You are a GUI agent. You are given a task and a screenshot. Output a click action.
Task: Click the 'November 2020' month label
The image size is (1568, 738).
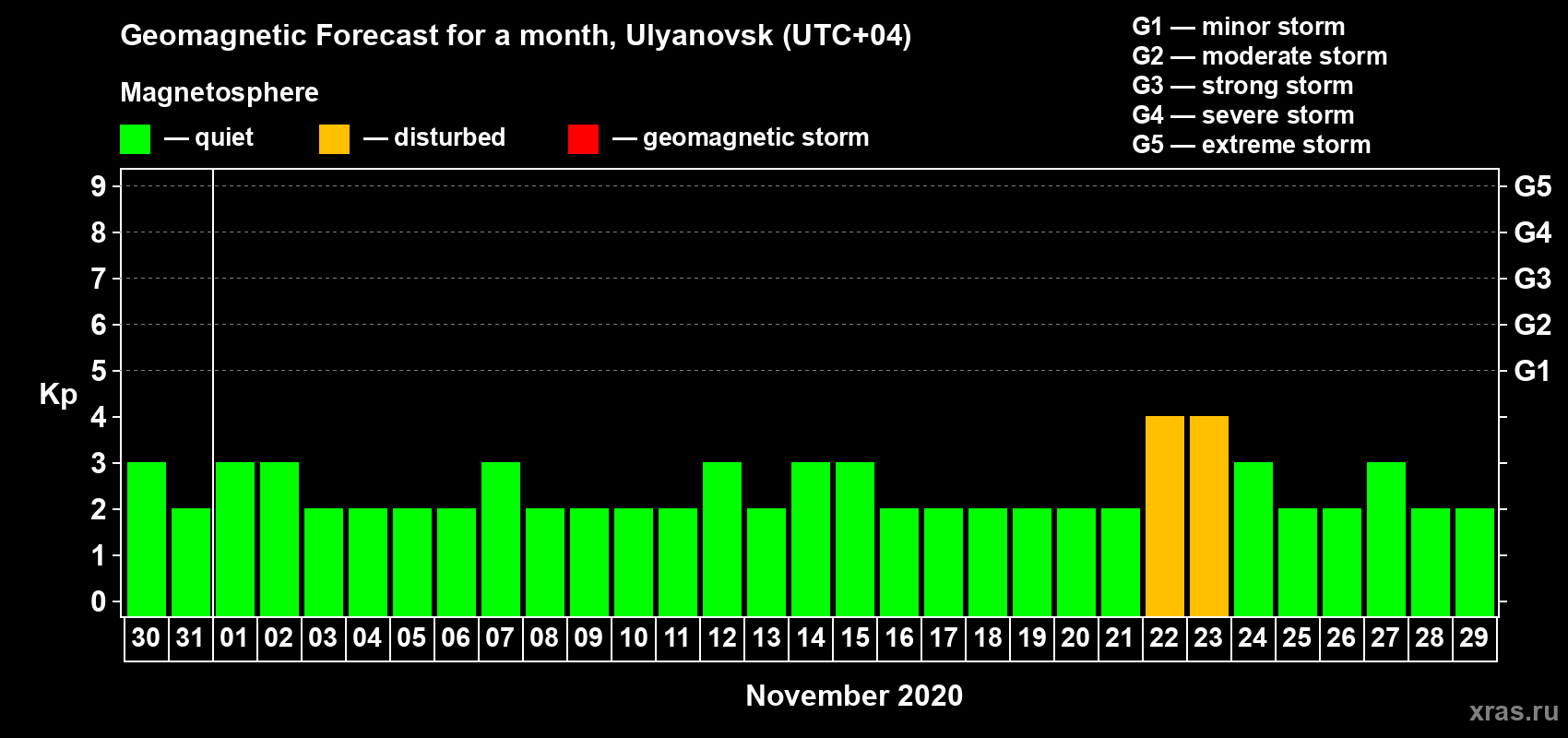(854, 696)
